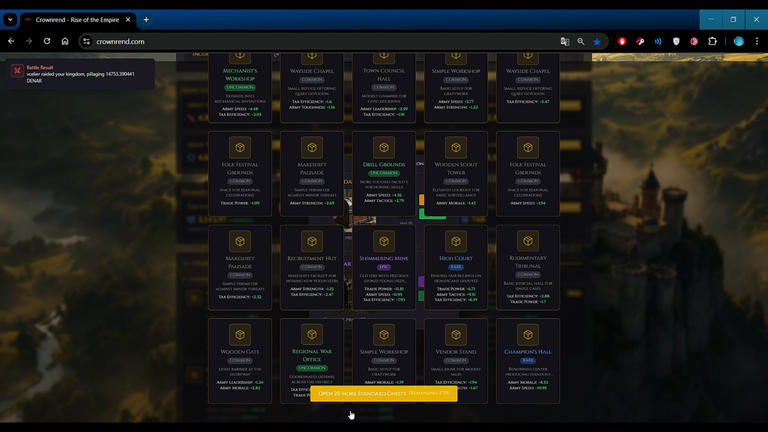Select Makeshift Palisade card with Army Strength
Image resolution: width=768 pixels, height=432 pixels.
pos(312,173)
